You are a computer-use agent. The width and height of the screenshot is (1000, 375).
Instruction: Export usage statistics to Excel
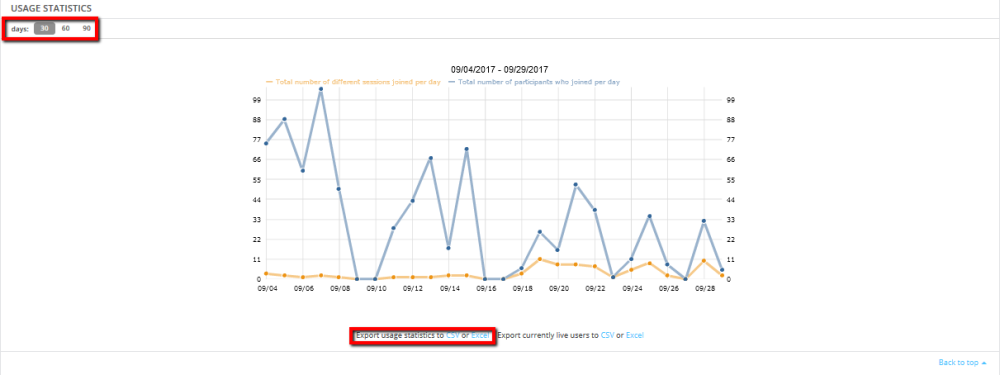point(480,335)
